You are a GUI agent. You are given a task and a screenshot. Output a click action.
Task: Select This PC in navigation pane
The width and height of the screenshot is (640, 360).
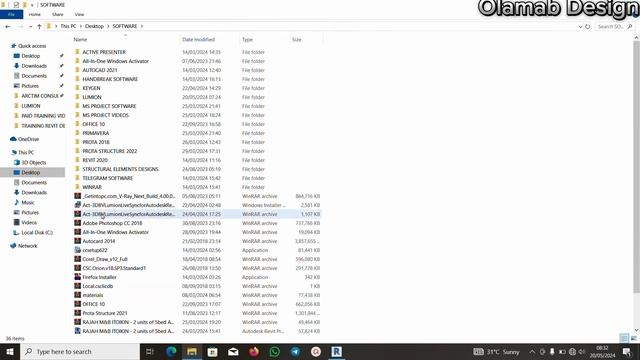26,152
